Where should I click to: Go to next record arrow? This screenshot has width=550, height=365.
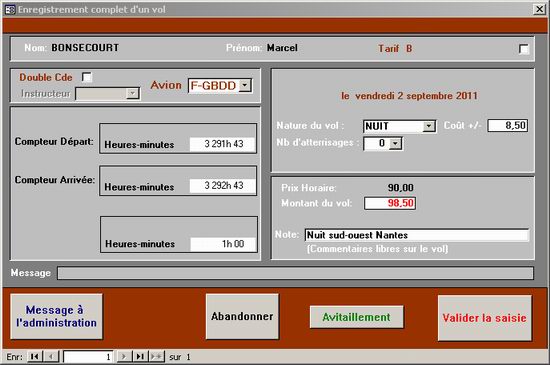[x=124, y=357]
